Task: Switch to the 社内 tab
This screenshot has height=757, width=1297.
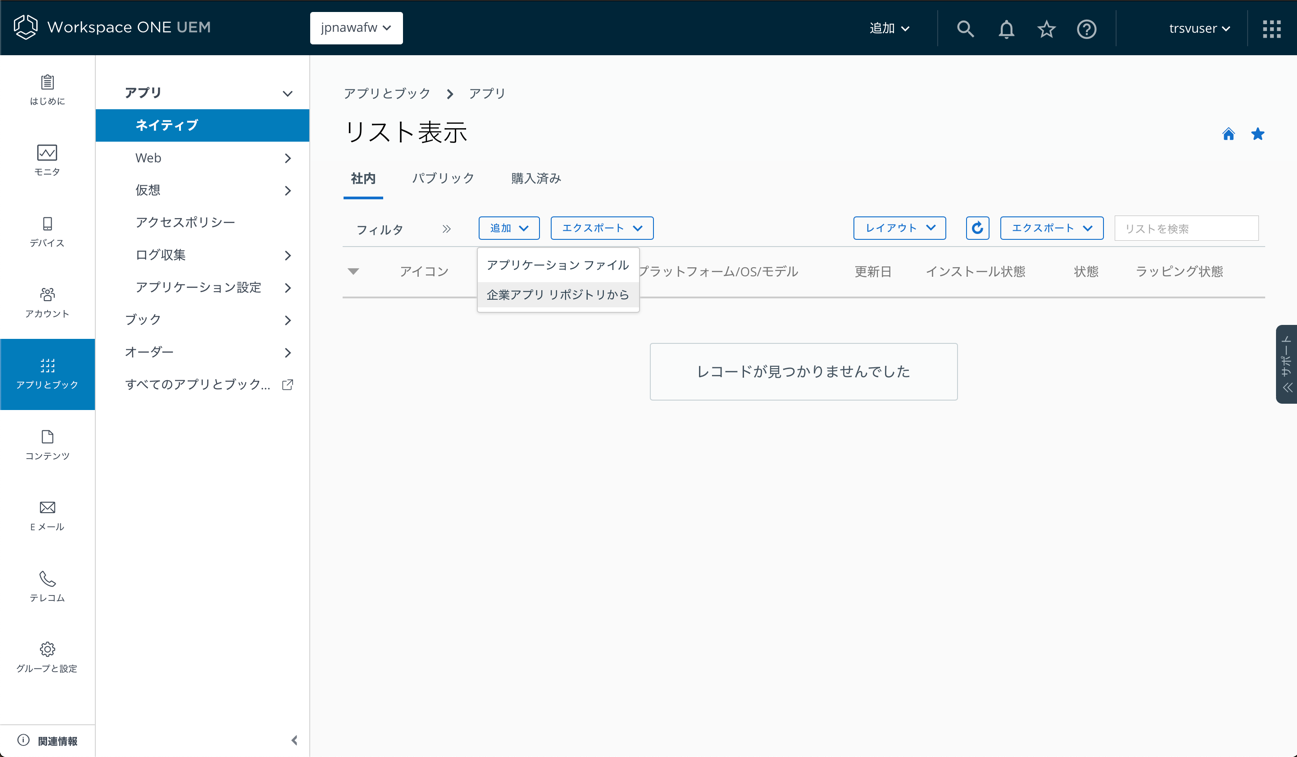Action: click(363, 178)
